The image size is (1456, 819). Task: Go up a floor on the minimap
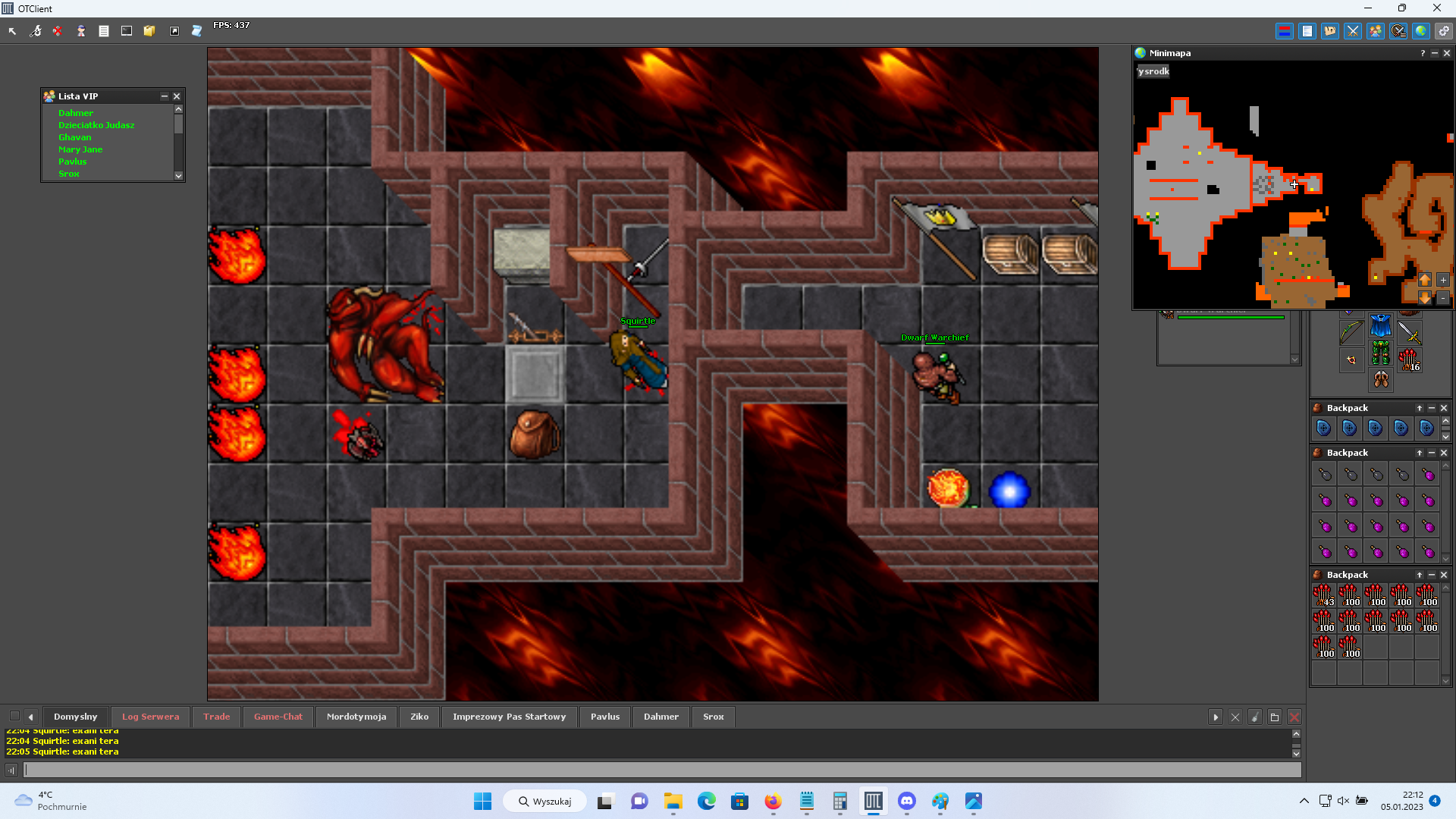pyautogui.click(x=1425, y=280)
